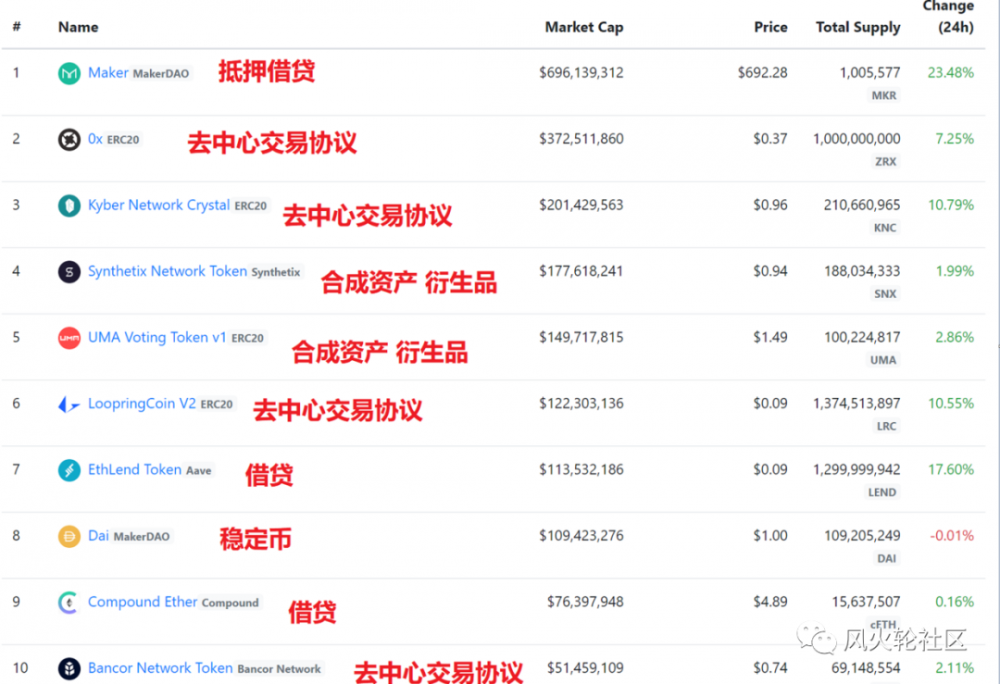Sort by the Price column header
1000x684 pixels.
tap(771, 27)
